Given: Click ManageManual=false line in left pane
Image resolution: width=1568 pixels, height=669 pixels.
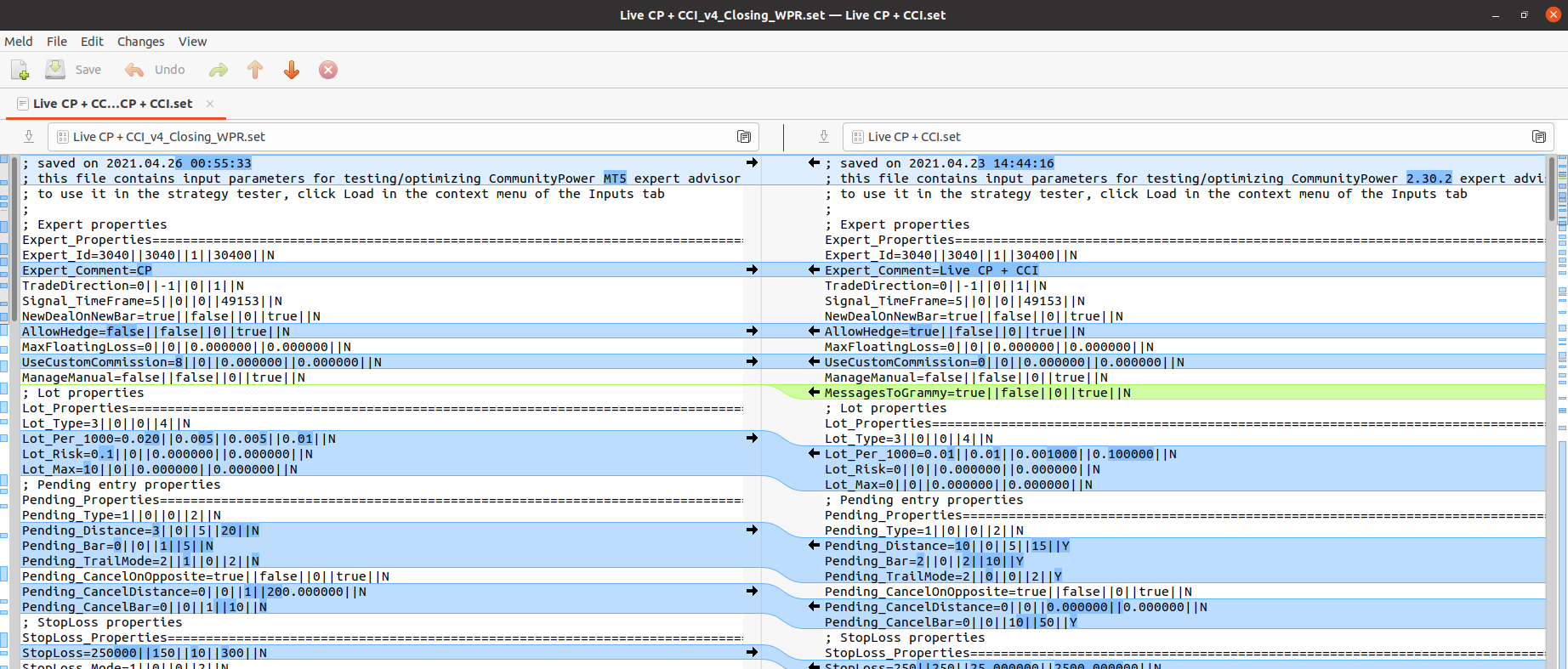Looking at the screenshot, I should point(163,377).
